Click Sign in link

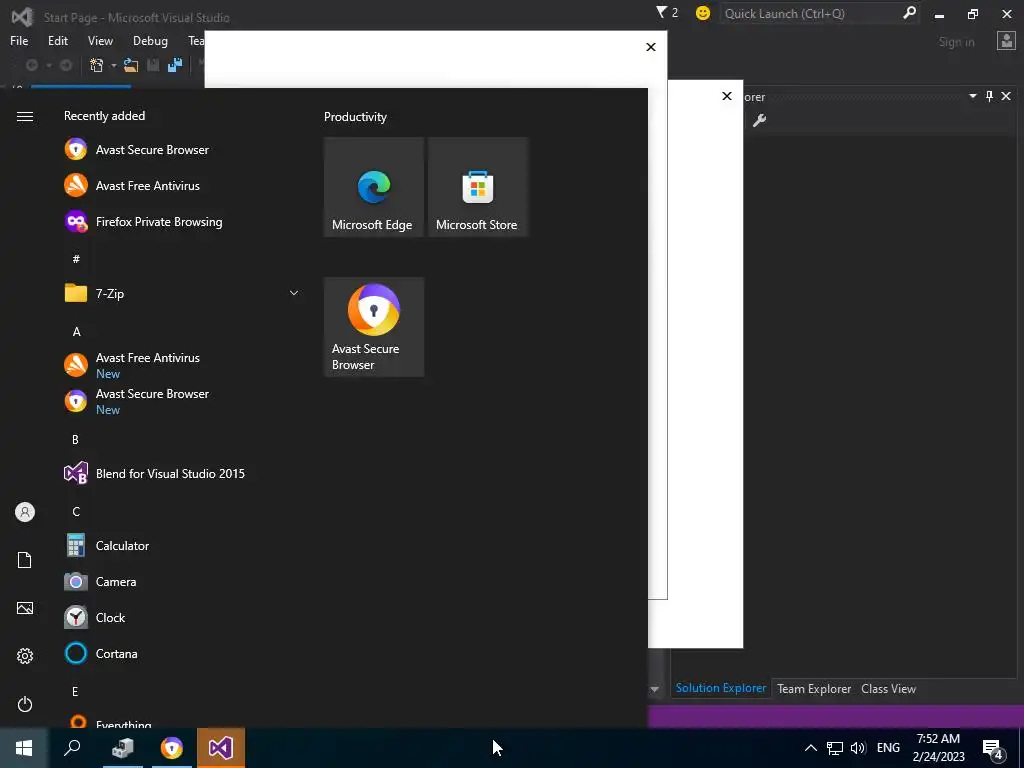956,42
